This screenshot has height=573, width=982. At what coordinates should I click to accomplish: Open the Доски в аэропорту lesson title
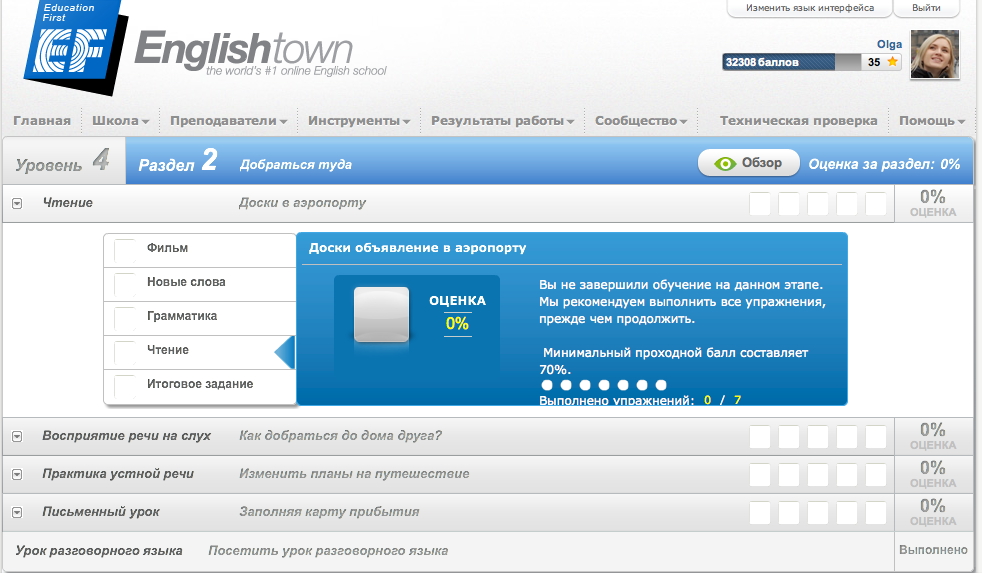click(x=302, y=203)
